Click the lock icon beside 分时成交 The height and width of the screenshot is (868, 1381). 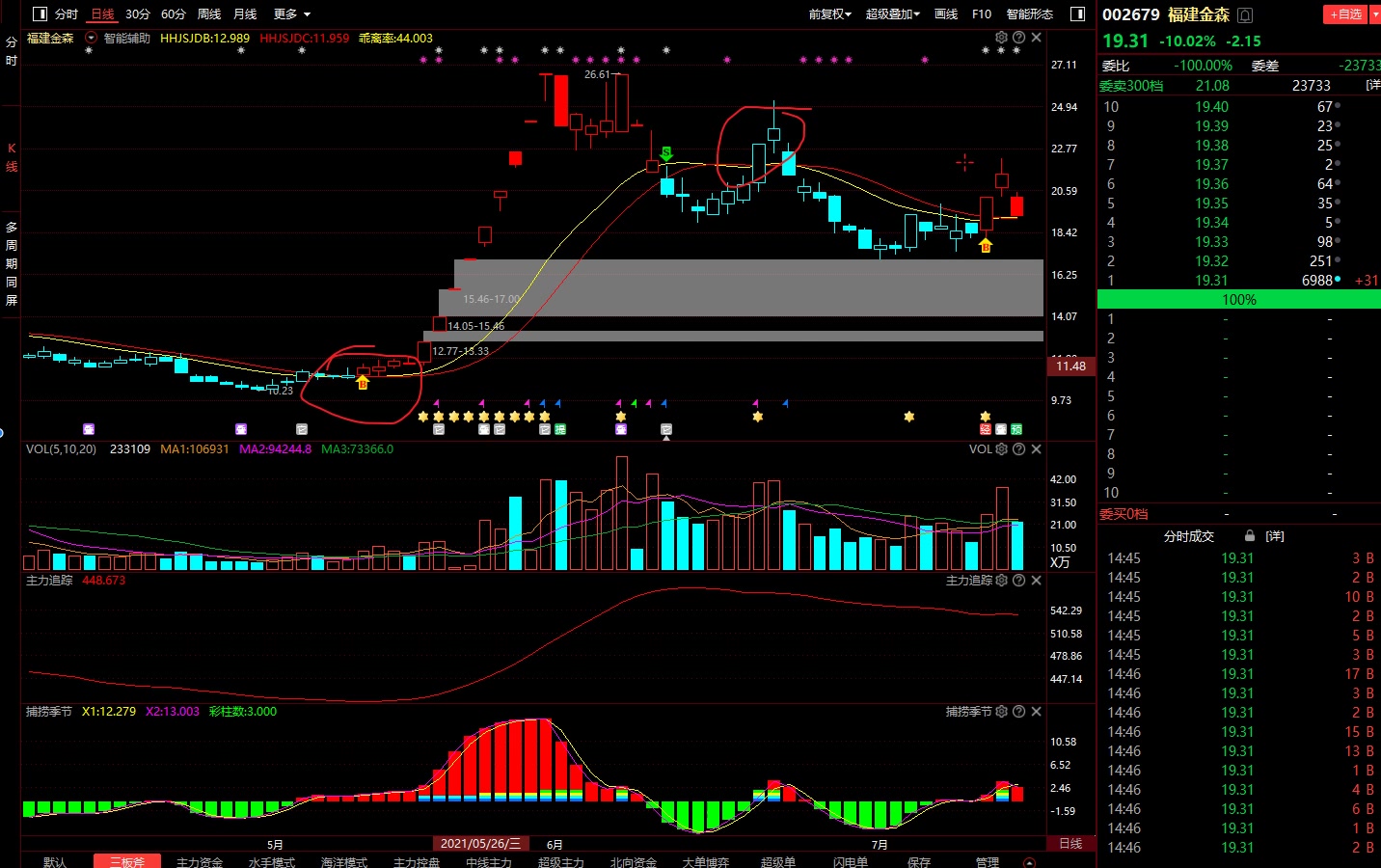[x=1250, y=535]
